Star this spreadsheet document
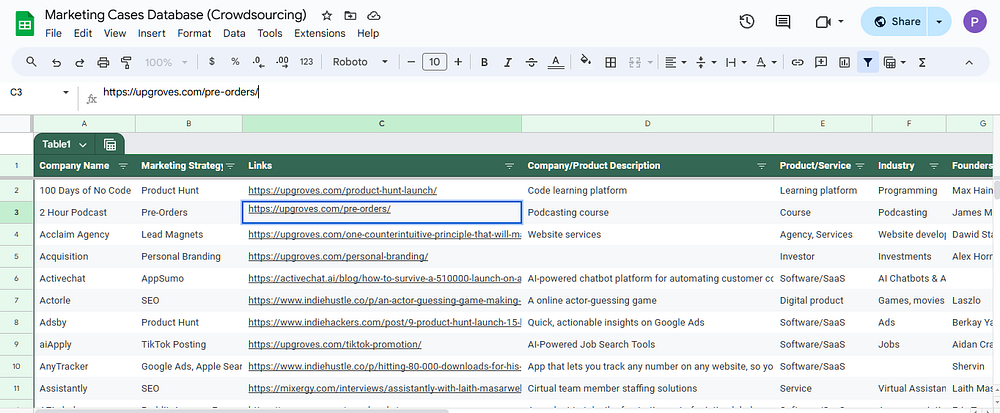This screenshot has height=413, width=1000. click(327, 17)
